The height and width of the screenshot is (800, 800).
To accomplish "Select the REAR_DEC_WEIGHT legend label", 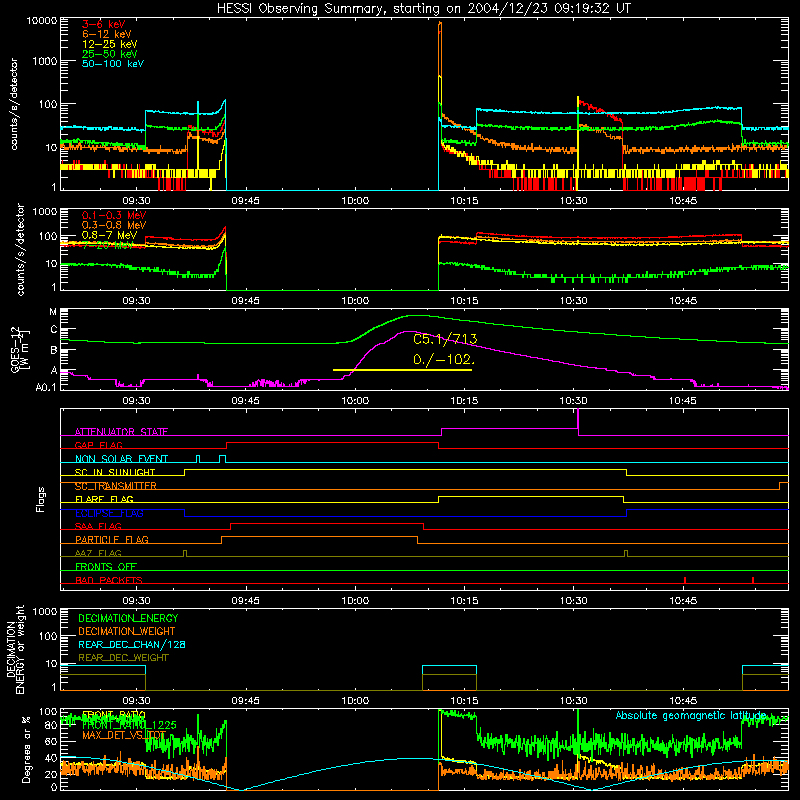I will pyautogui.click(x=123, y=658).
